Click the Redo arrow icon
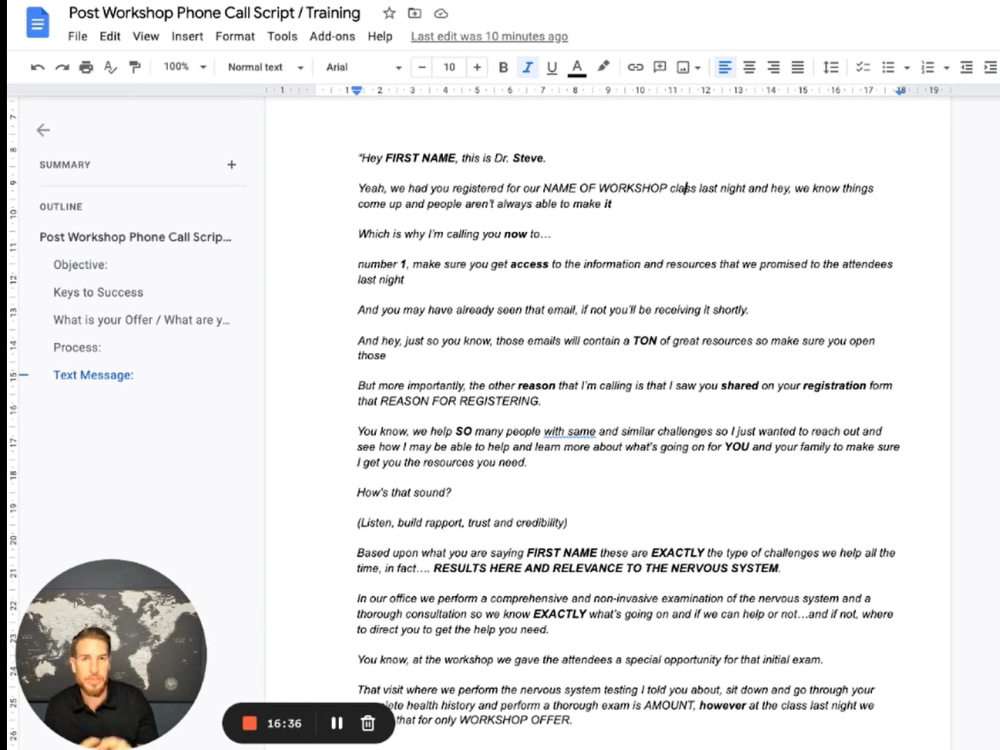1000x750 pixels. click(x=62, y=67)
